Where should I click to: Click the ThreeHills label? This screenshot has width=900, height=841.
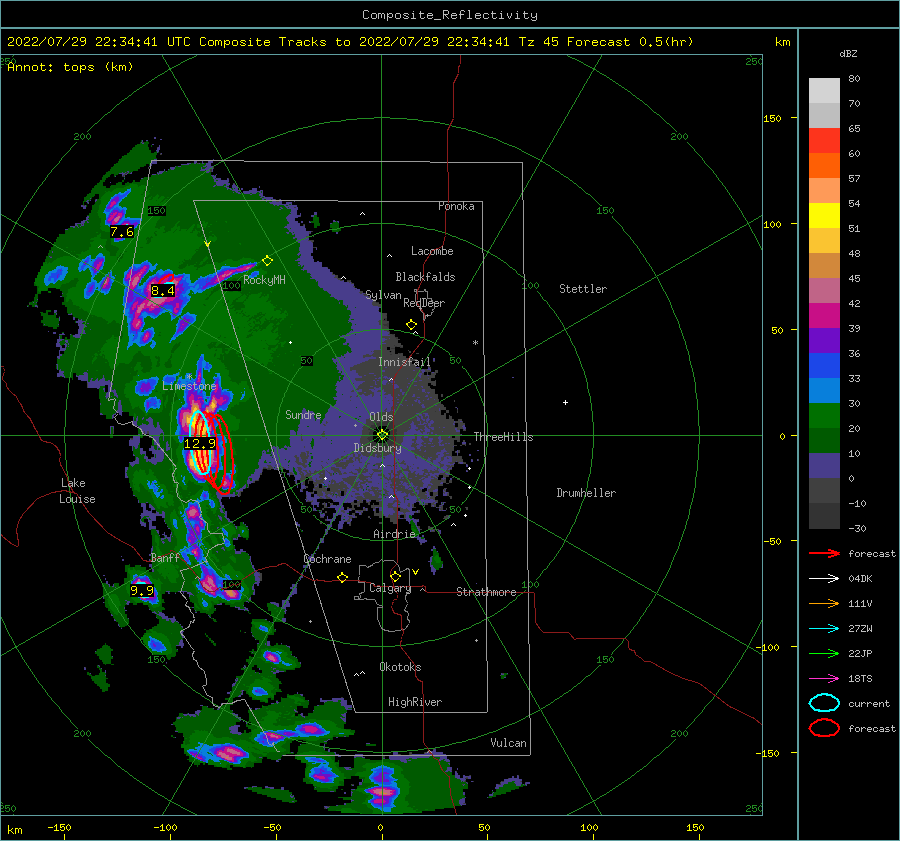pos(503,437)
